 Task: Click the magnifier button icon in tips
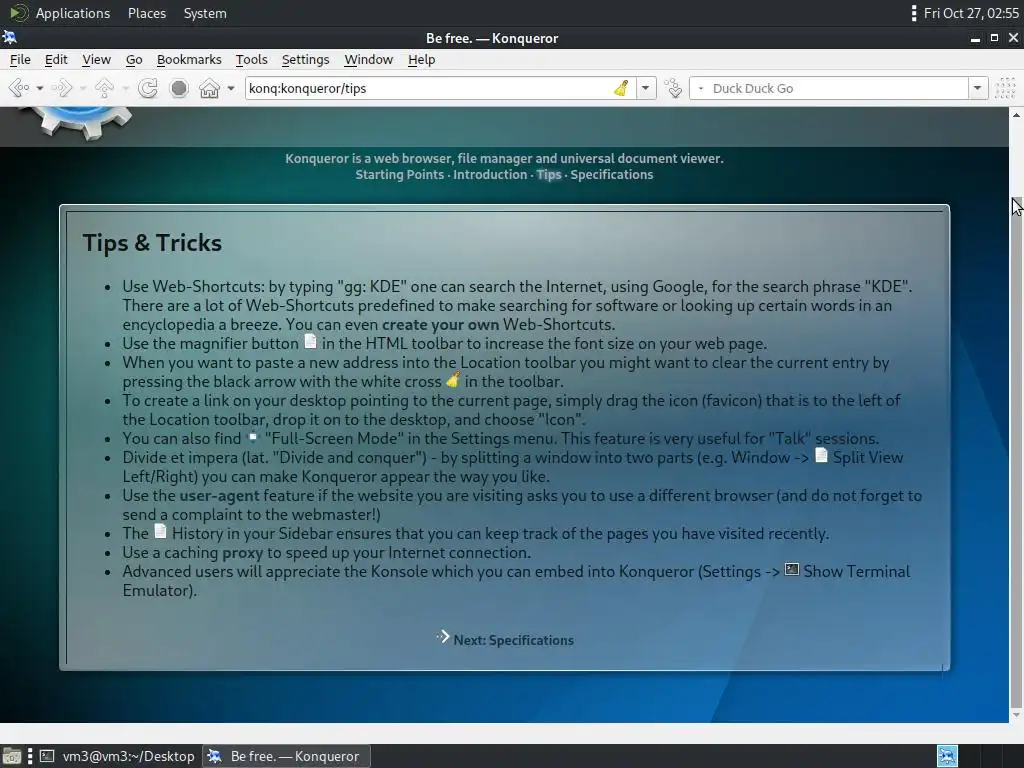pos(310,342)
